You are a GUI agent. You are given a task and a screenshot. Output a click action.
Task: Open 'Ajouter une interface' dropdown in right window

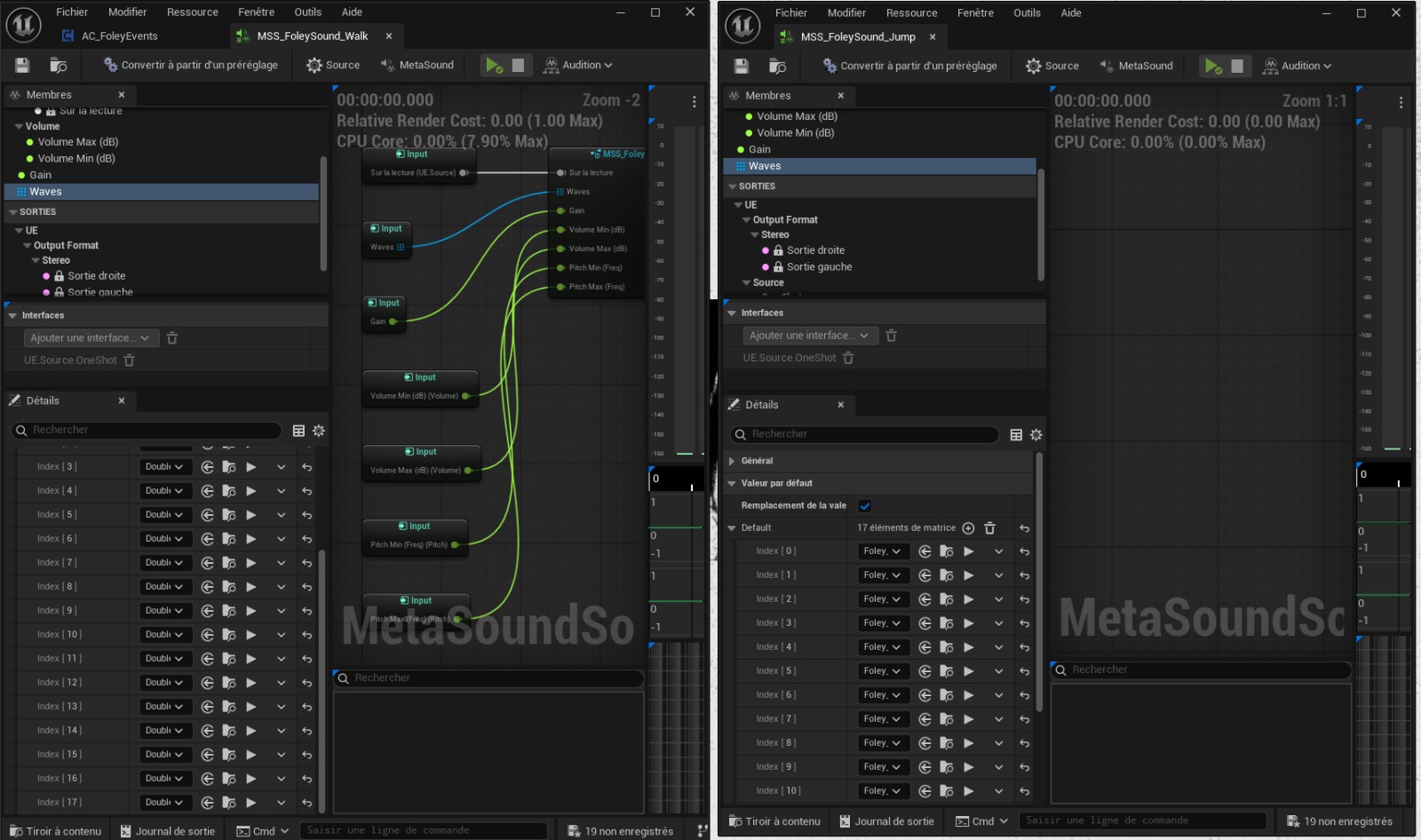click(x=809, y=336)
